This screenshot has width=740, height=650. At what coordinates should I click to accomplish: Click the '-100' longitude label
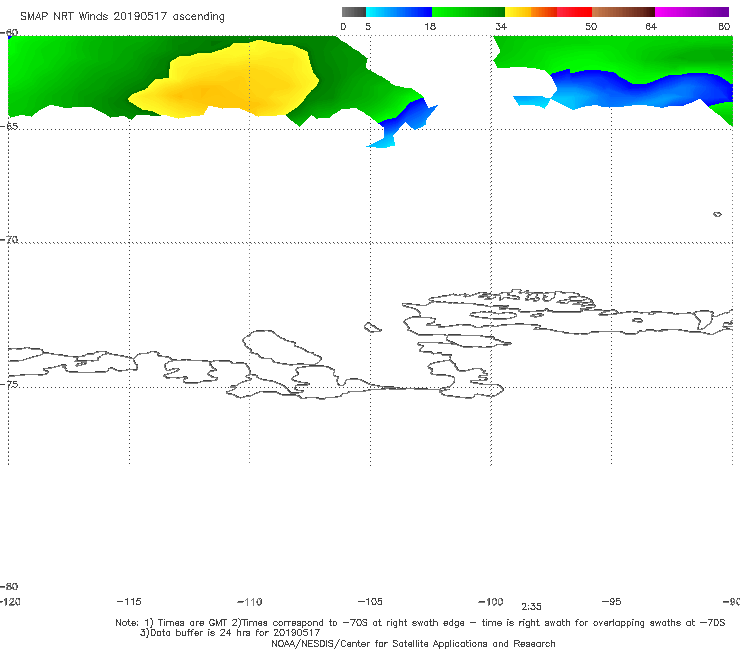coord(491,601)
